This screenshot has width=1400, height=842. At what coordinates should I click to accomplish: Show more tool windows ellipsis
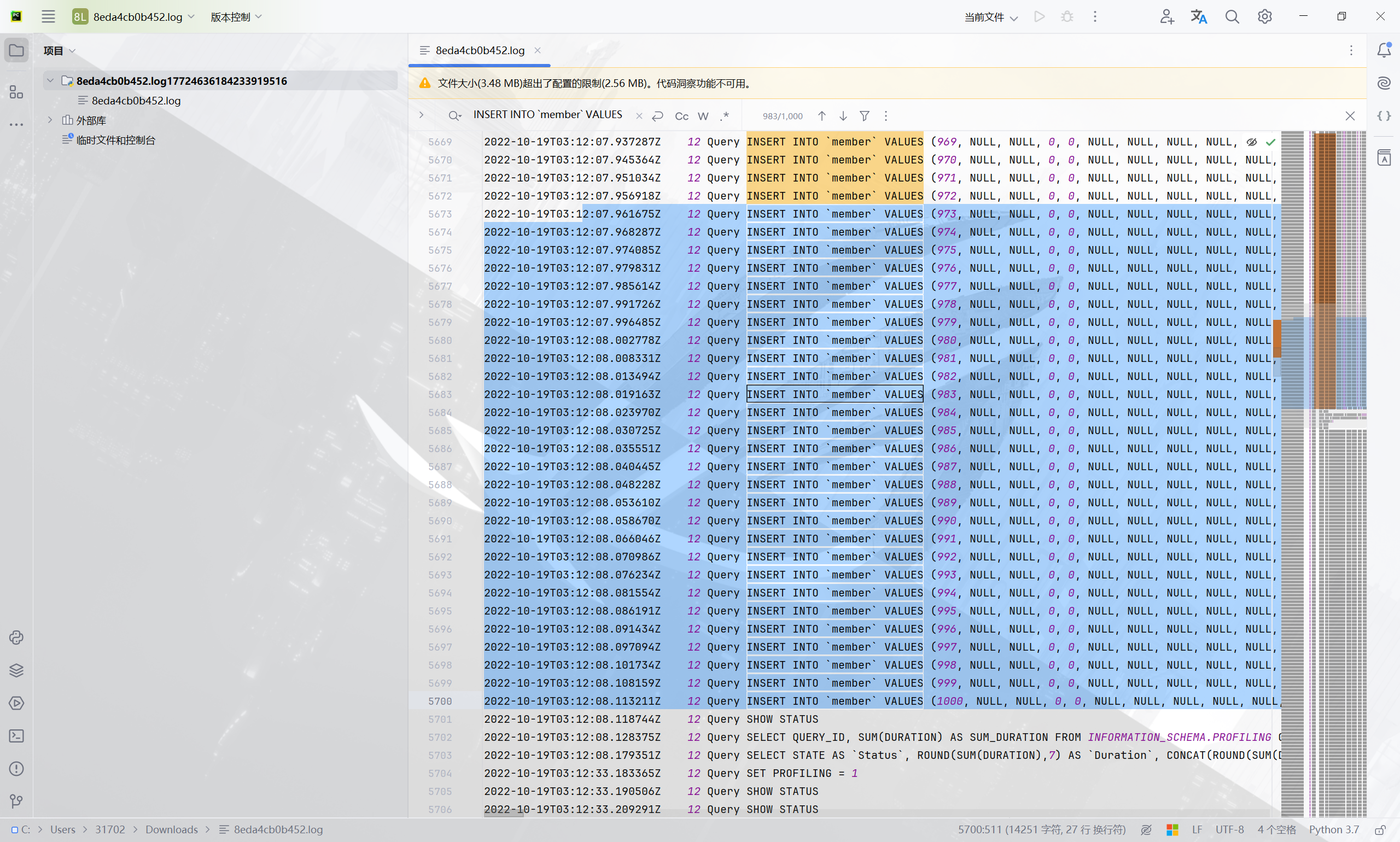16,124
